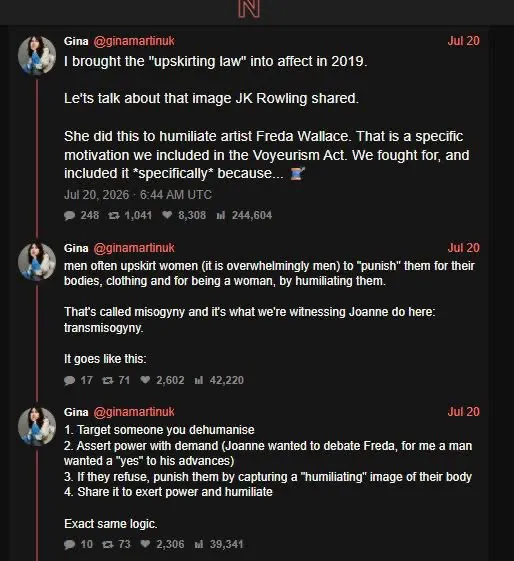Open the avatar on the second tweet

[37, 262]
